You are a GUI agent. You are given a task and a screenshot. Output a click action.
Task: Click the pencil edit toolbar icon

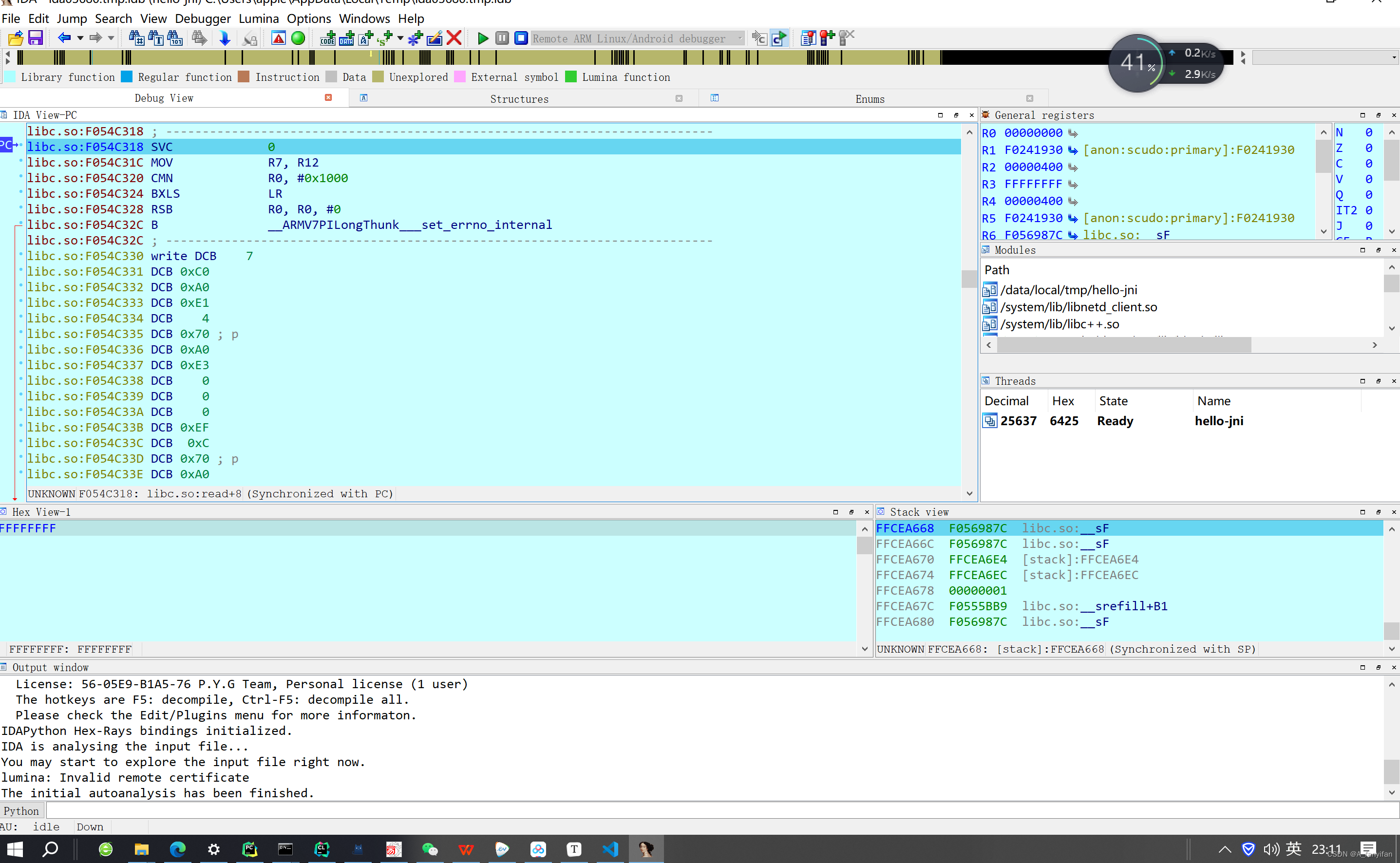[x=435, y=38]
